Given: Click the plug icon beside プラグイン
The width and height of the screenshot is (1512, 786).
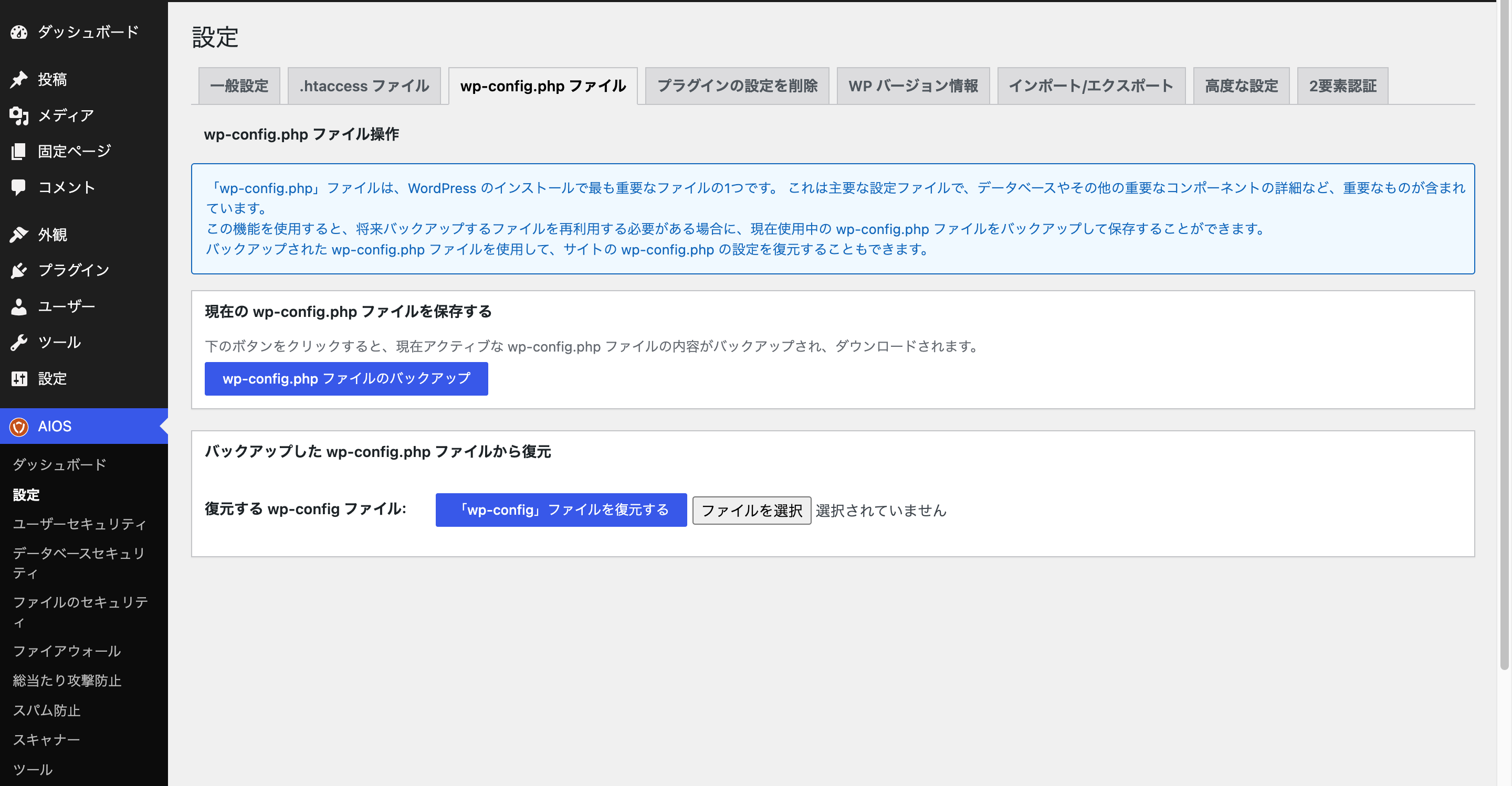Looking at the screenshot, I should tap(19, 270).
